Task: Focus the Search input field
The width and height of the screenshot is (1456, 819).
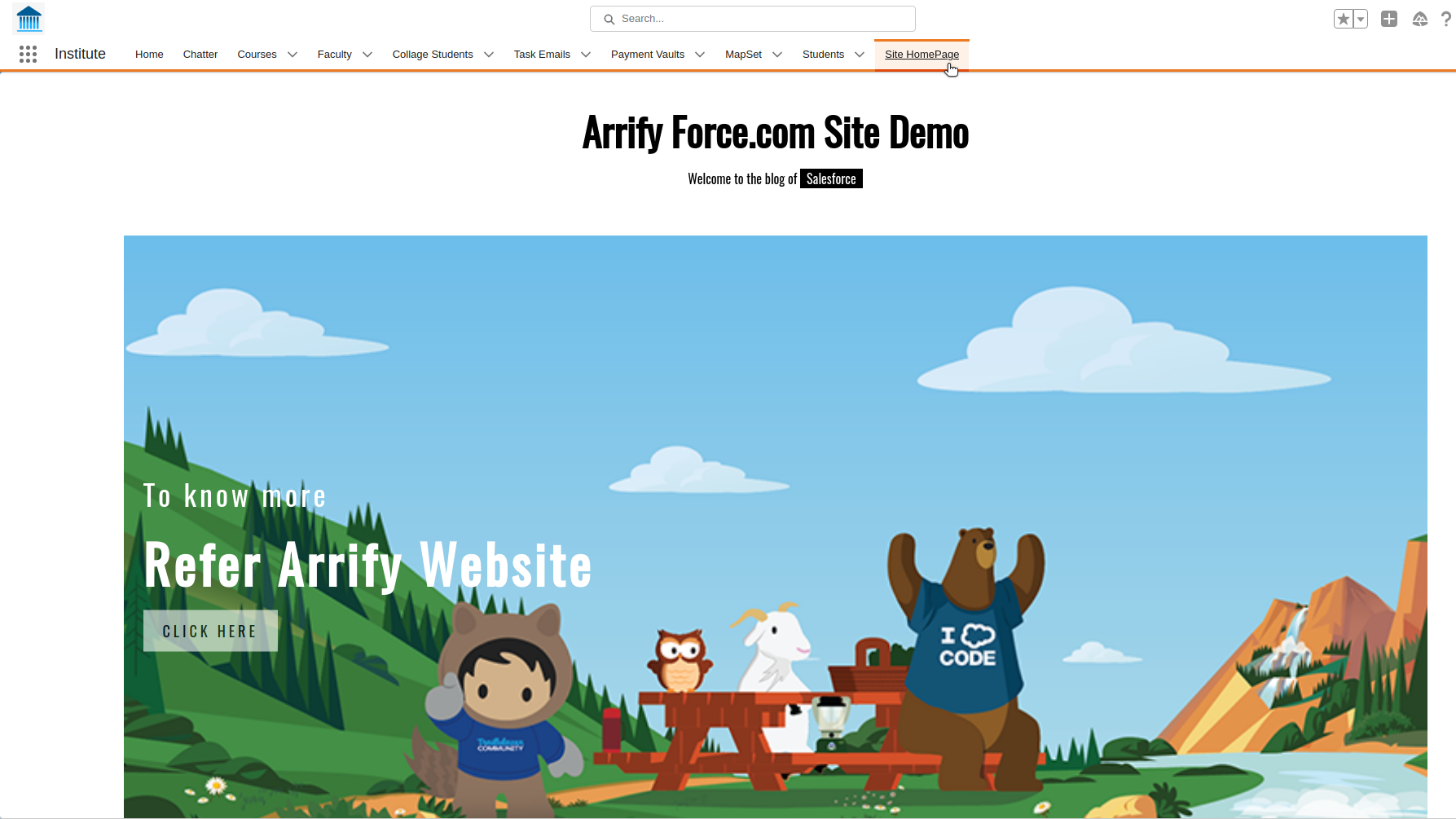Action: (752, 19)
